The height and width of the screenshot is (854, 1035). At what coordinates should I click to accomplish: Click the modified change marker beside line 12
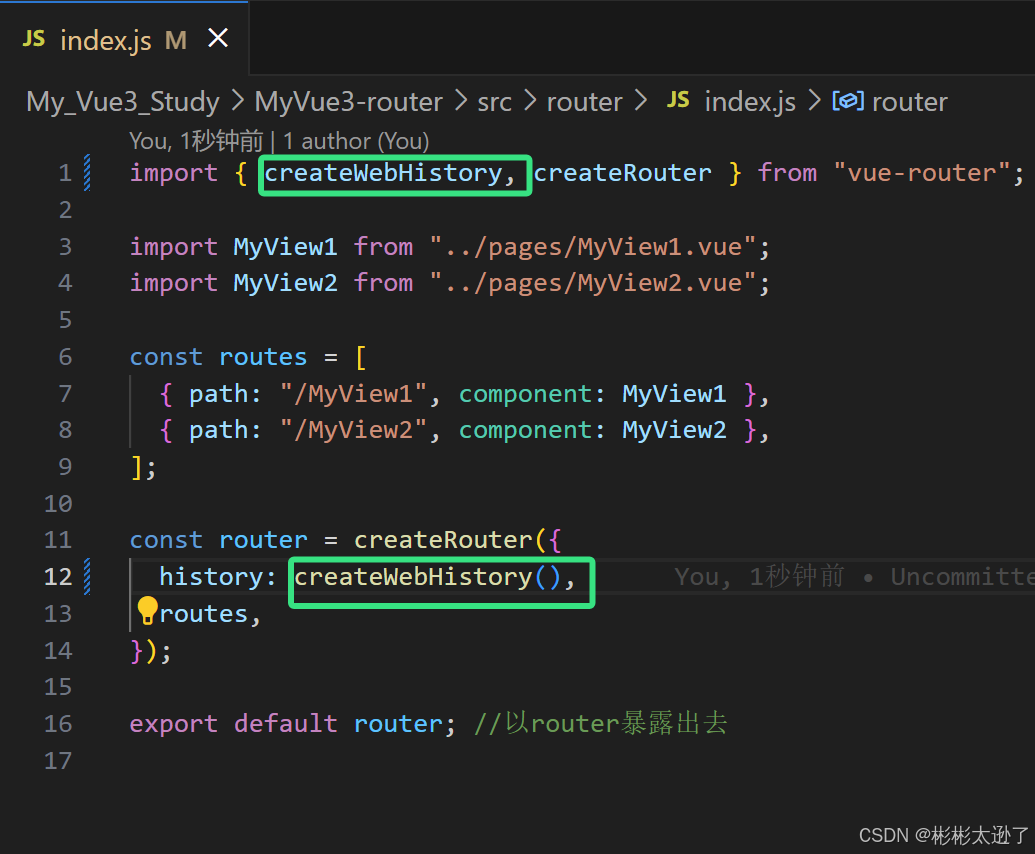coord(87,576)
